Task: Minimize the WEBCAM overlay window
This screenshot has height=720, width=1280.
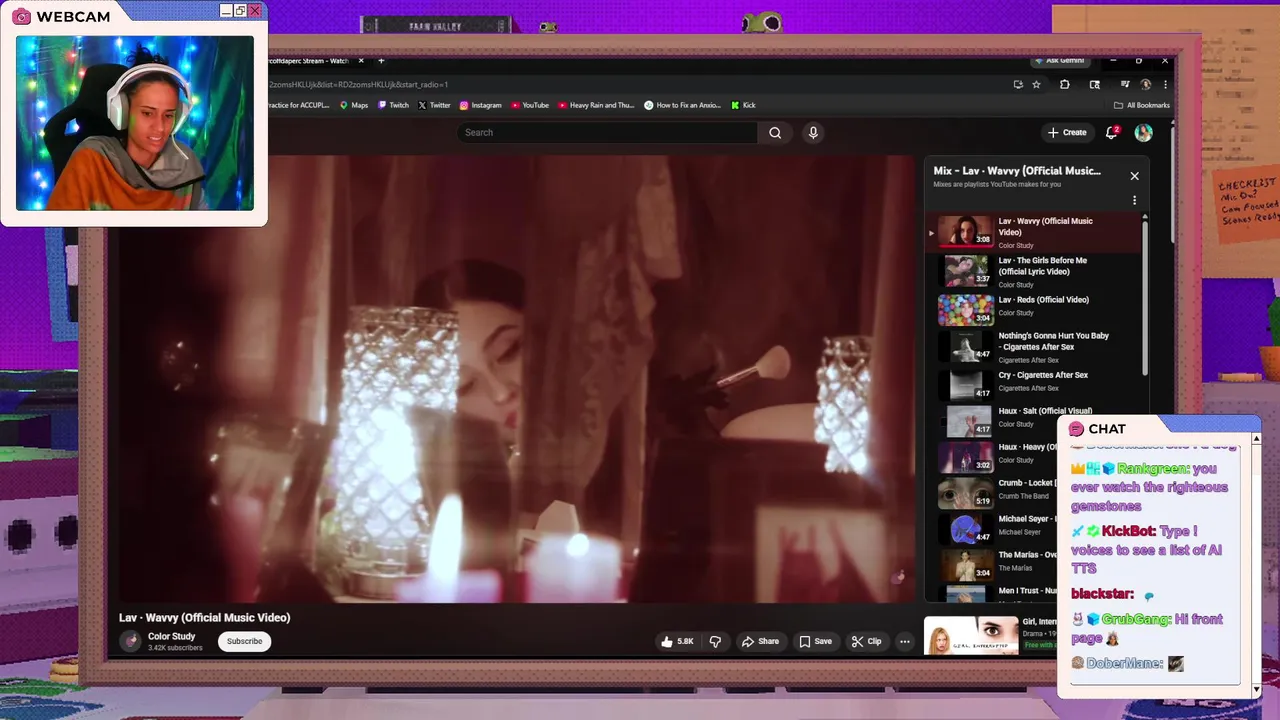Action: (226, 11)
